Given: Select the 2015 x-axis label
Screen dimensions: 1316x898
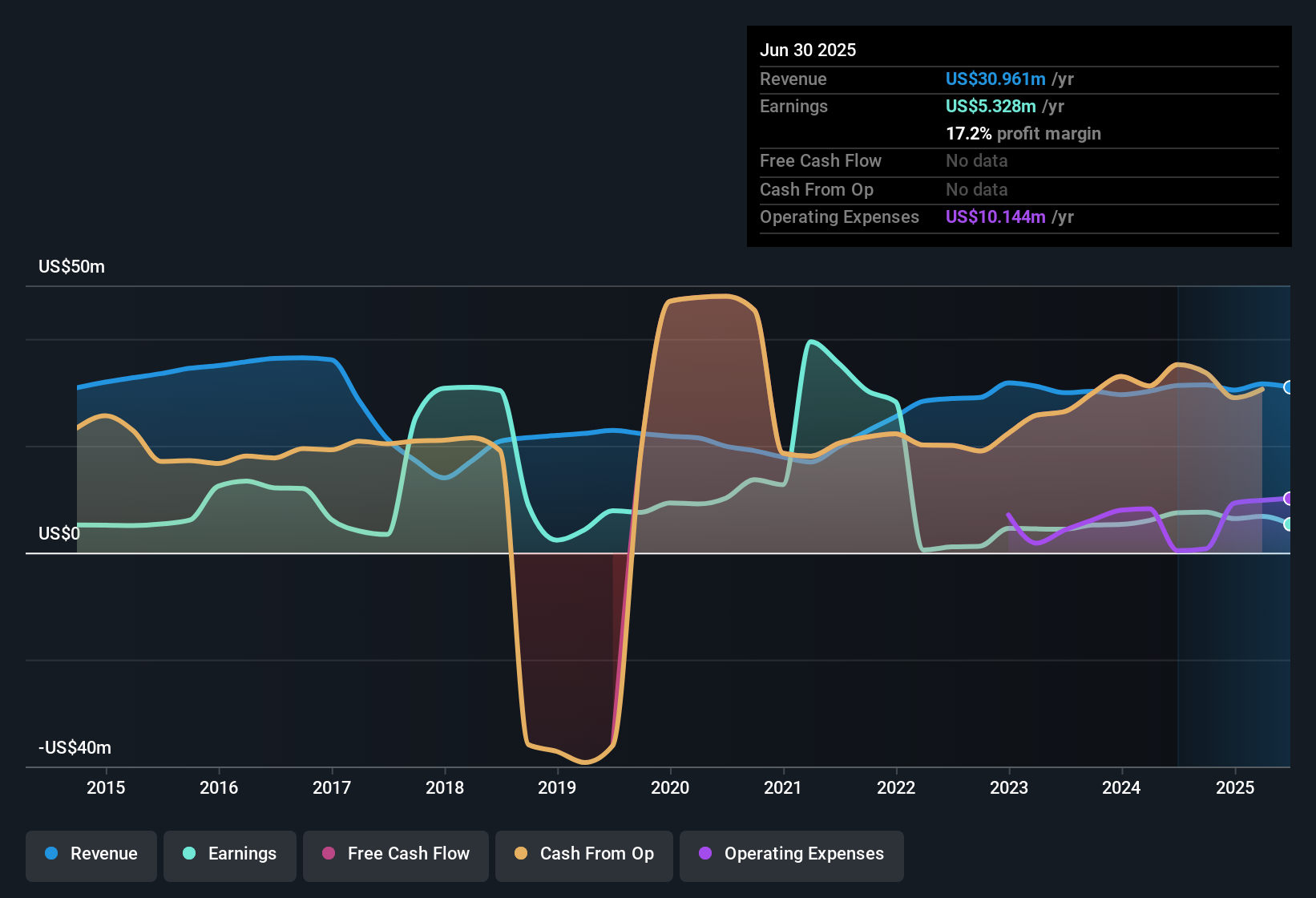Looking at the screenshot, I should click(x=106, y=787).
